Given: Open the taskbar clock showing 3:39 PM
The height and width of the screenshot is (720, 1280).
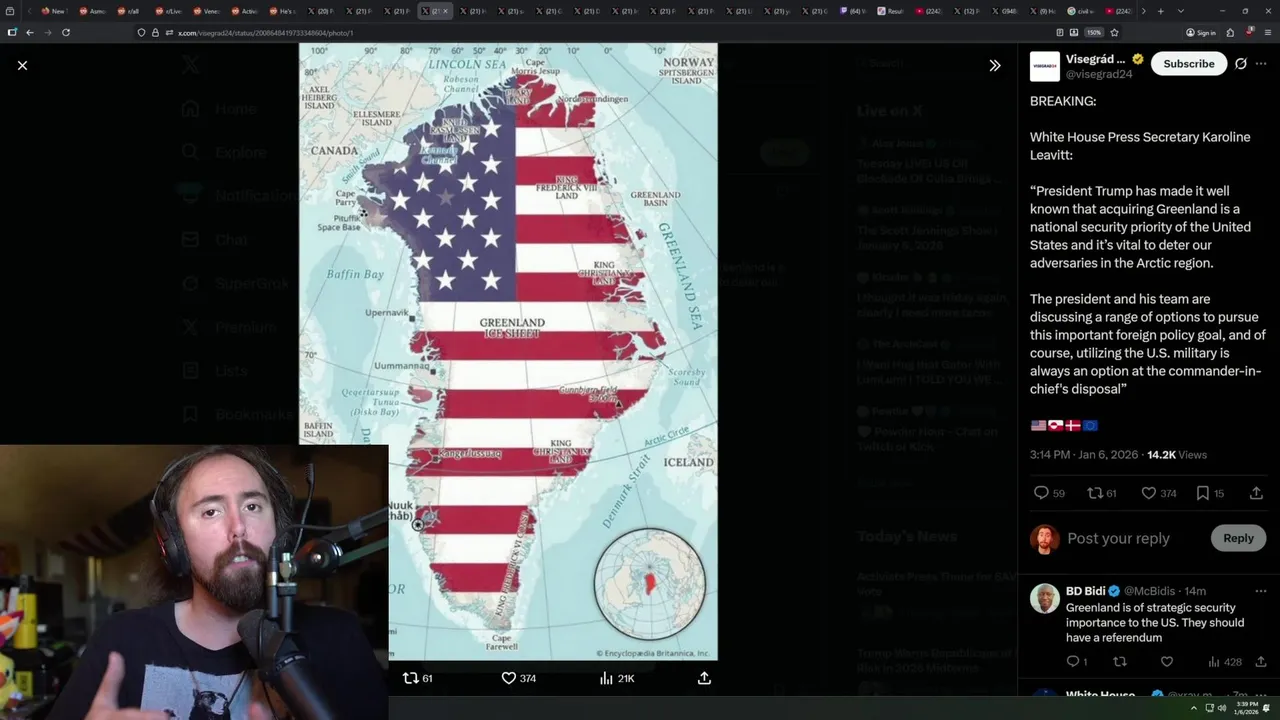Looking at the screenshot, I should pos(1247,708).
